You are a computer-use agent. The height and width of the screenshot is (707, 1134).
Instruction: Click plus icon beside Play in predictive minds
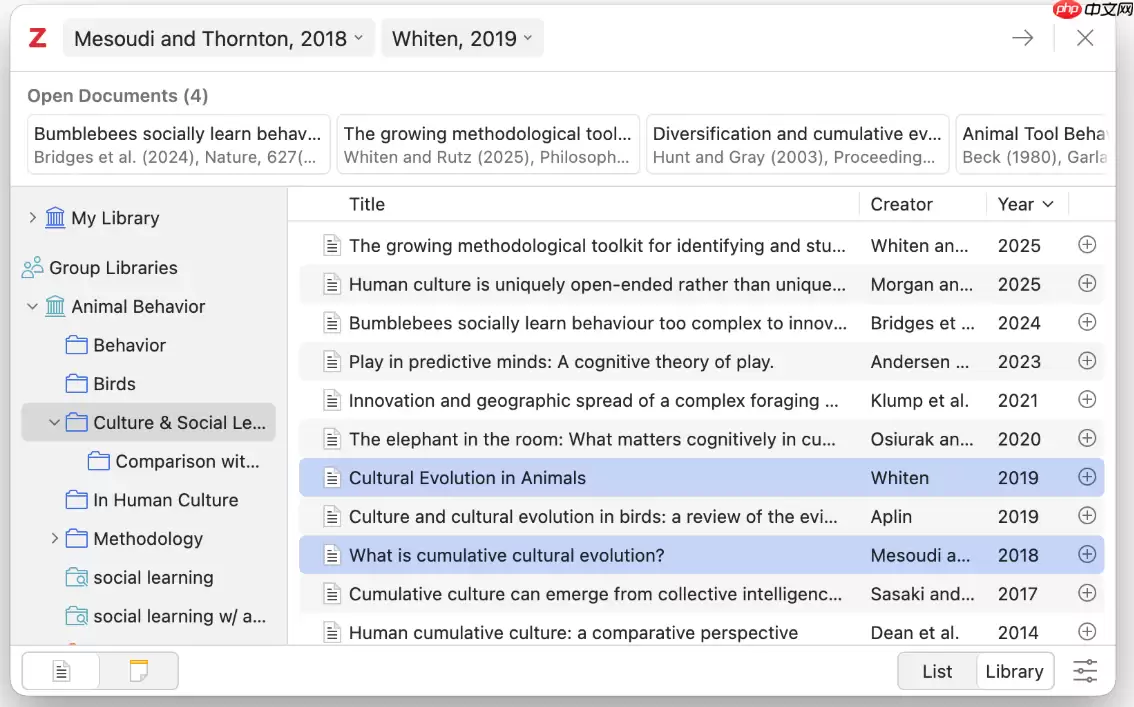click(1086, 361)
